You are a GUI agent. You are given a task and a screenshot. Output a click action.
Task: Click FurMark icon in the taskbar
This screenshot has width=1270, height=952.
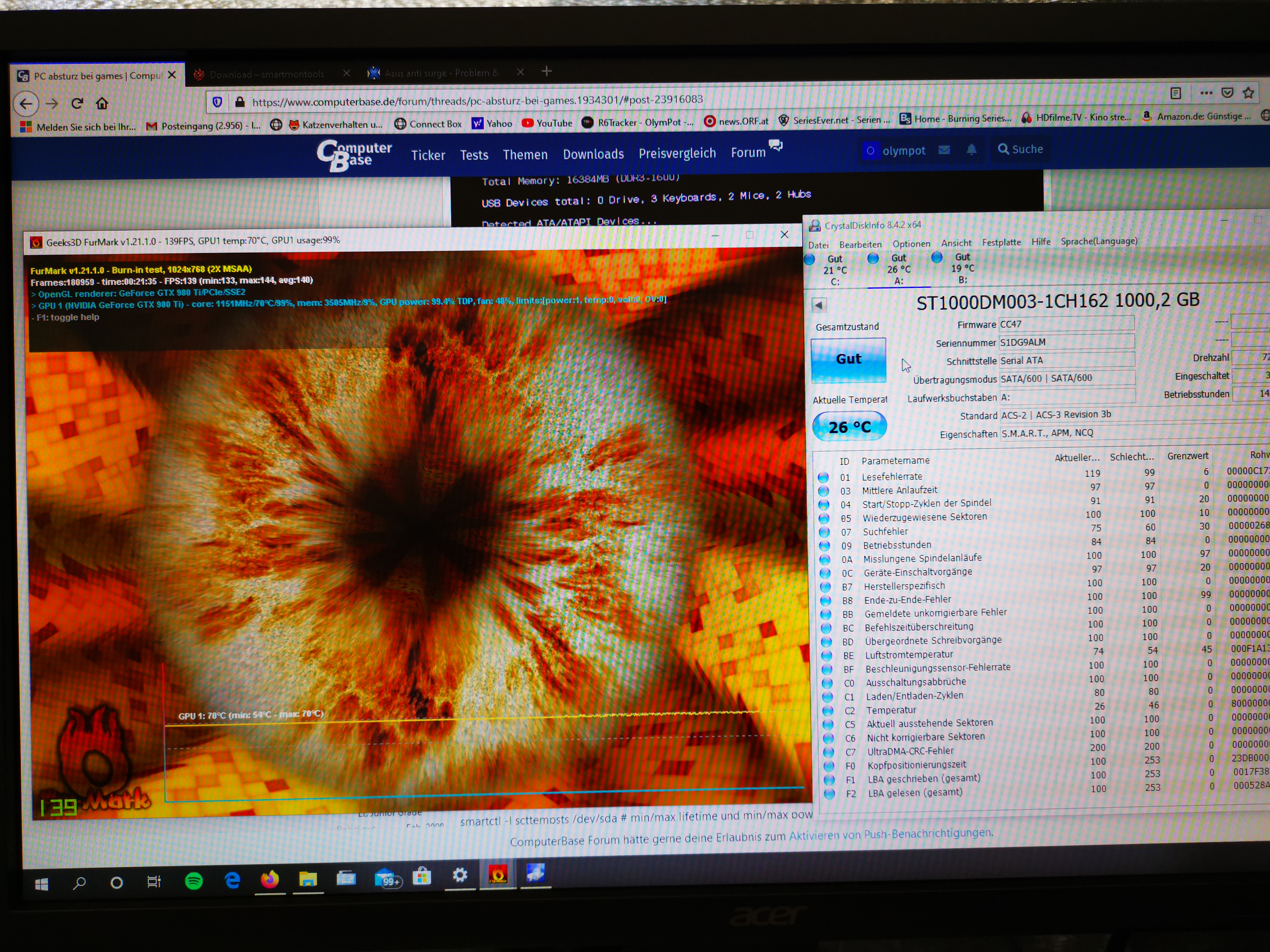(x=497, y=875)
